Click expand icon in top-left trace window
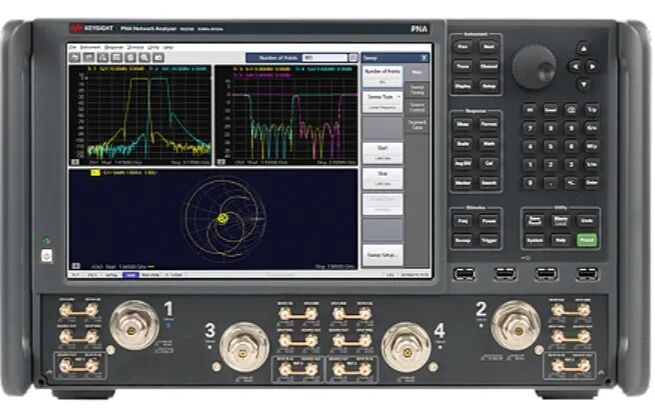Viewport: 655px width, 415px height. click(x=75, y=162)
